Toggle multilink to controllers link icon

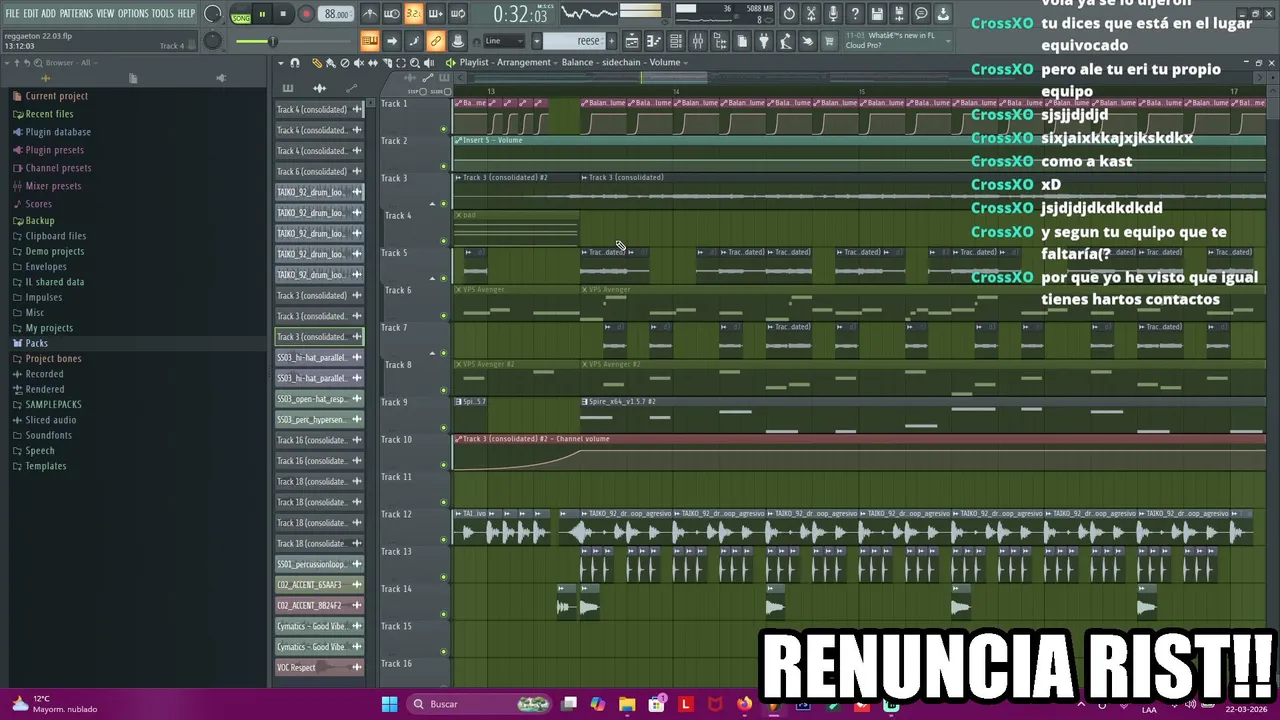pyautogui.click(x=436, y=41)
